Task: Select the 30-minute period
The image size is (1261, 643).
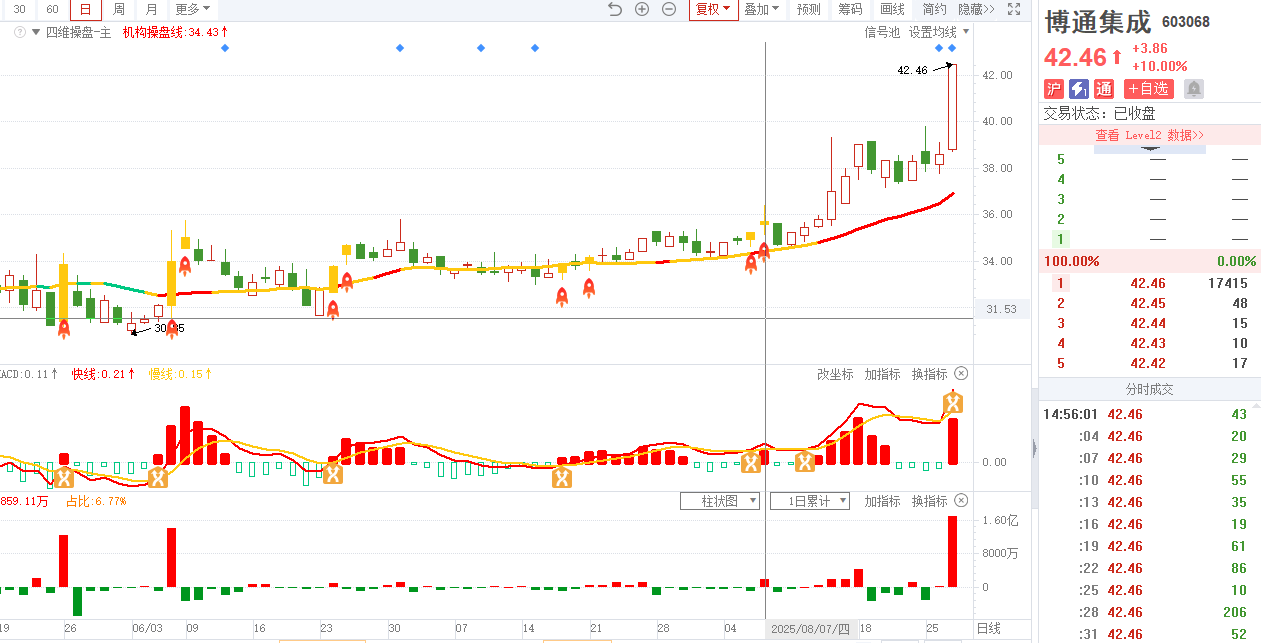Action: tap(19, 9)
